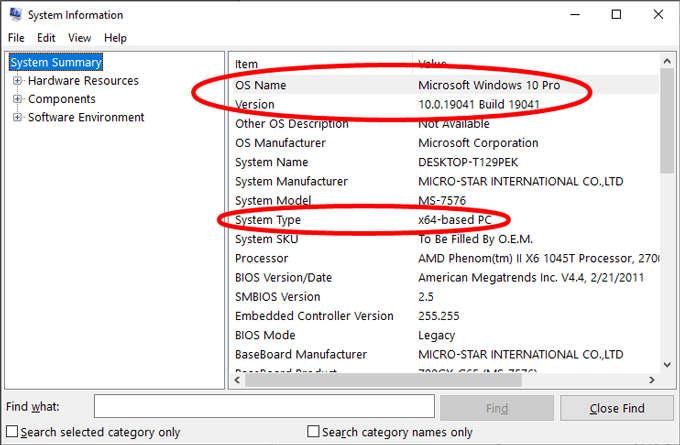Image resolution: width=680 pixels, height=445 pixels.
Task: Click the DESKTOP-T129PEK value
Action: [468, 162]
